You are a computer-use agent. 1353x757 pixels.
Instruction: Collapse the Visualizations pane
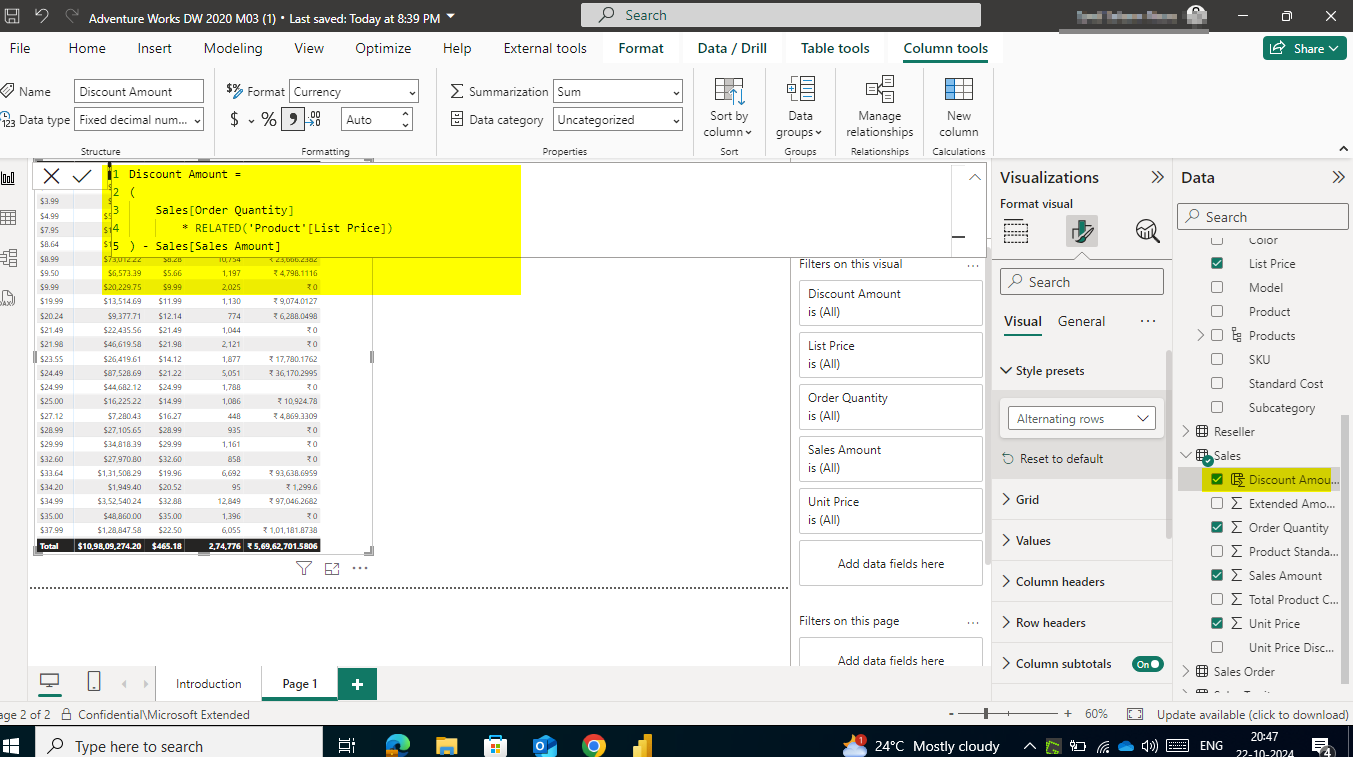point(1157,178)
